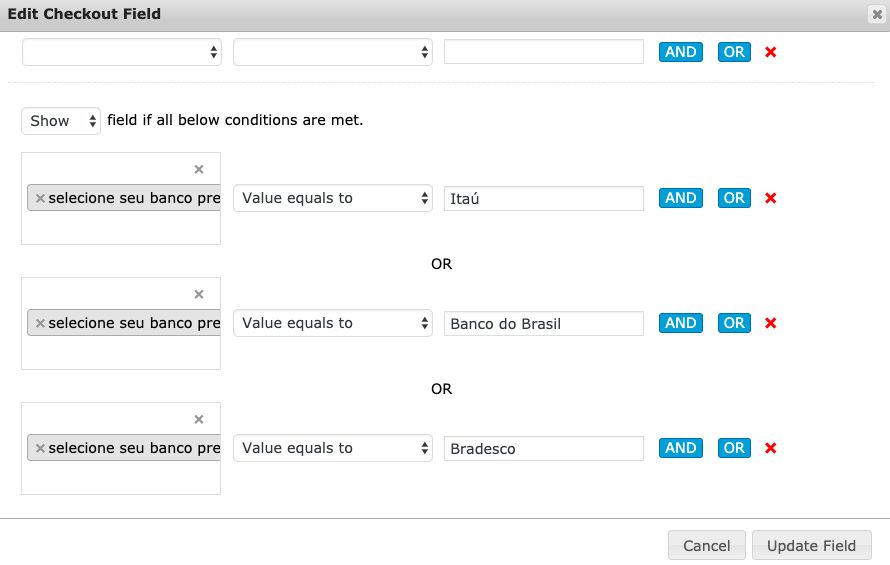890x565 pixels.
Task: Add OR condition after Banco do Brasil
Action: pyautogui.click(x=734, y=323)
